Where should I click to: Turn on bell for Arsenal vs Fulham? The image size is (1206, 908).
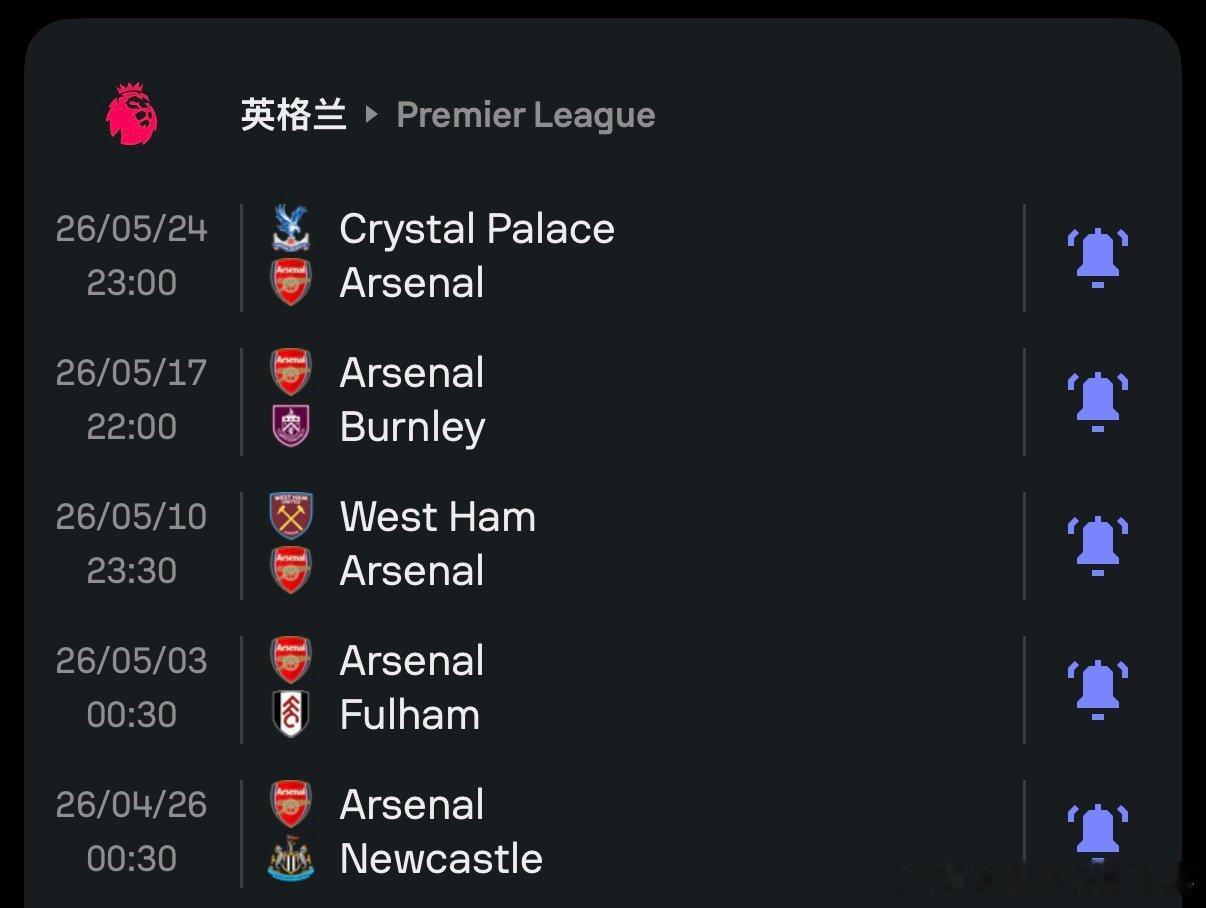(1097, 689)
